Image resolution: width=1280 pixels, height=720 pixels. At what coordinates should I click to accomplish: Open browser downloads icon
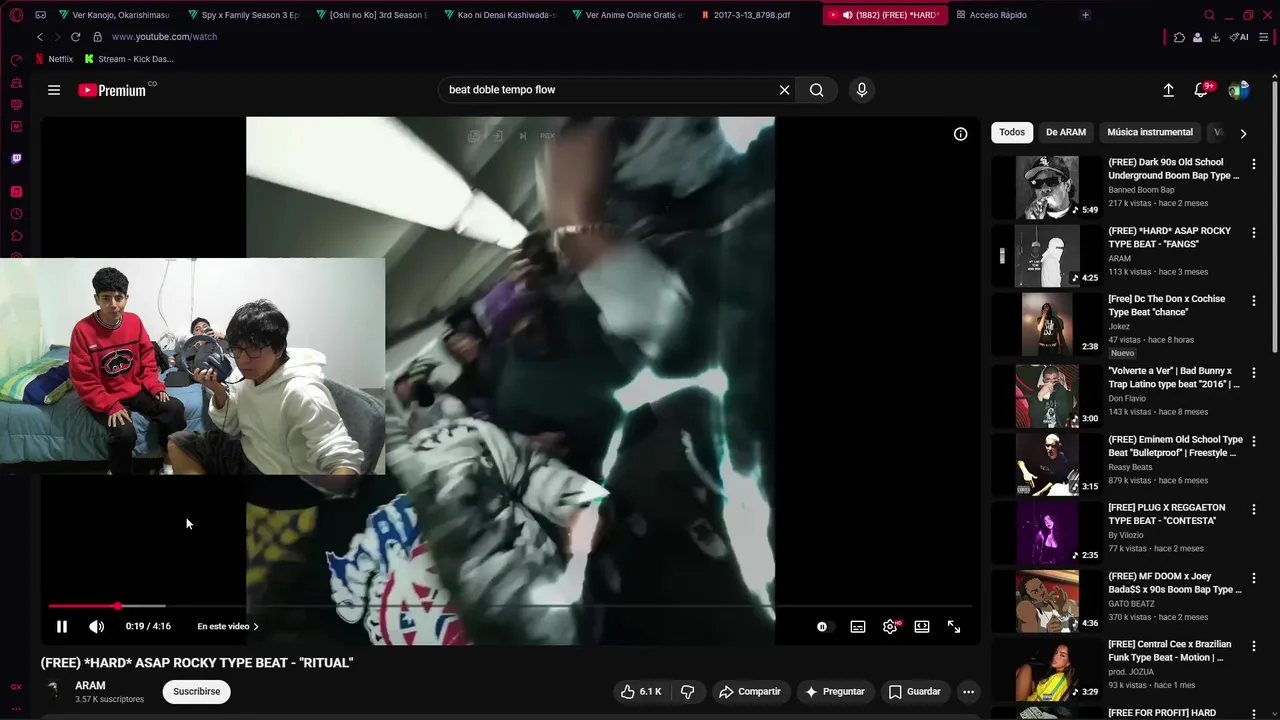click(x=1215, y=37)
